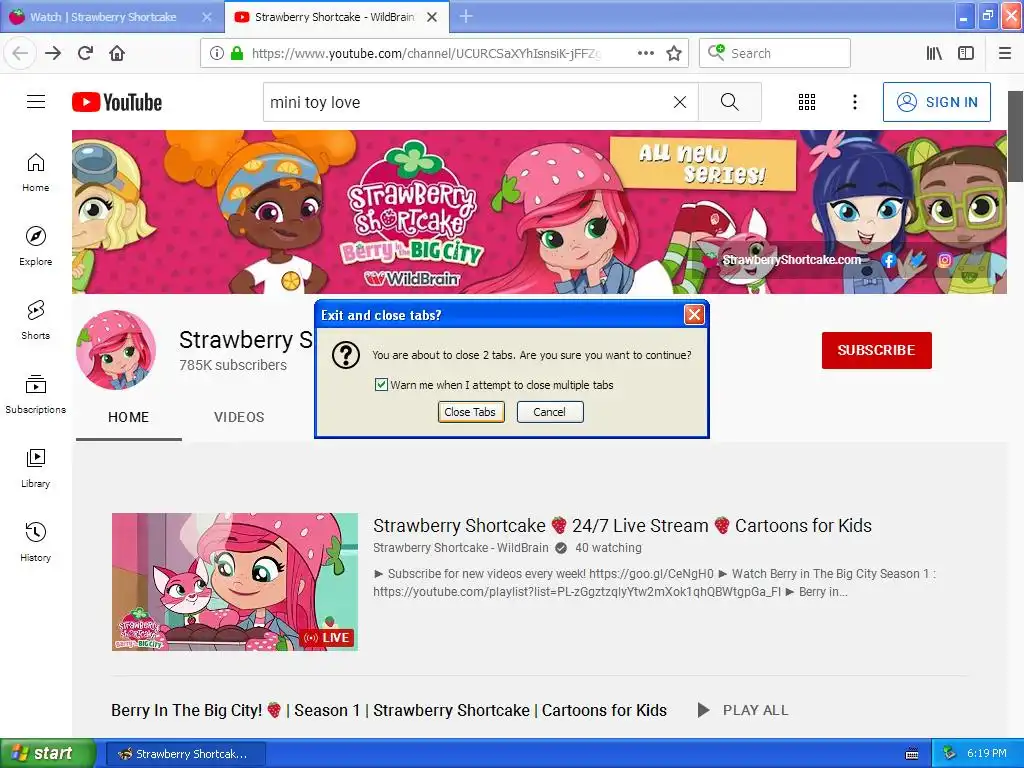The image size is (1024, 768).
Task: Uncheck warn when closing multiple tabs
Action: point(381,385)
